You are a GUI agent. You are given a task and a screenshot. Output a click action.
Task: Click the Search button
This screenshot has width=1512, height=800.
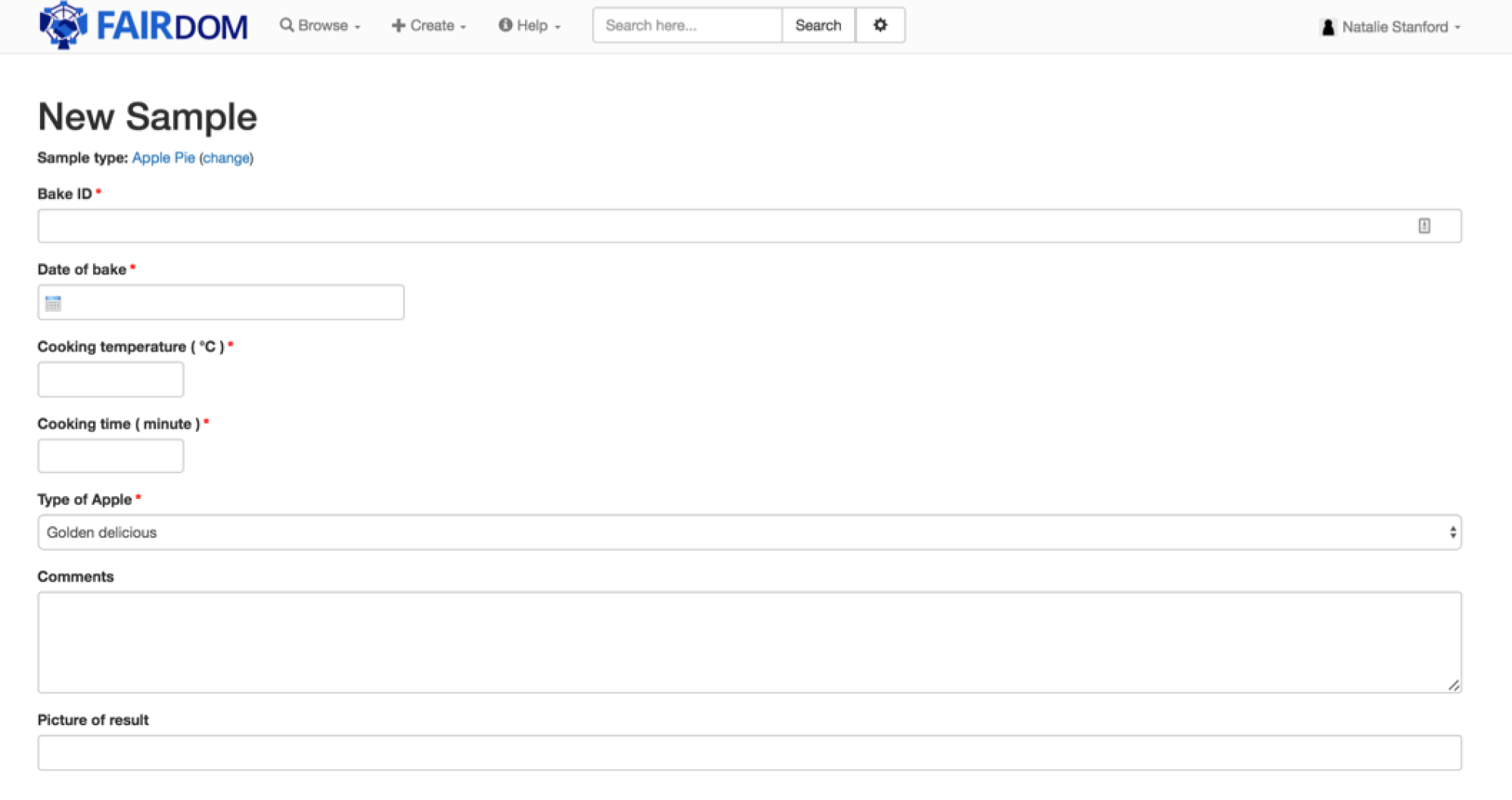pyautogui.click(x=818, y=25)
